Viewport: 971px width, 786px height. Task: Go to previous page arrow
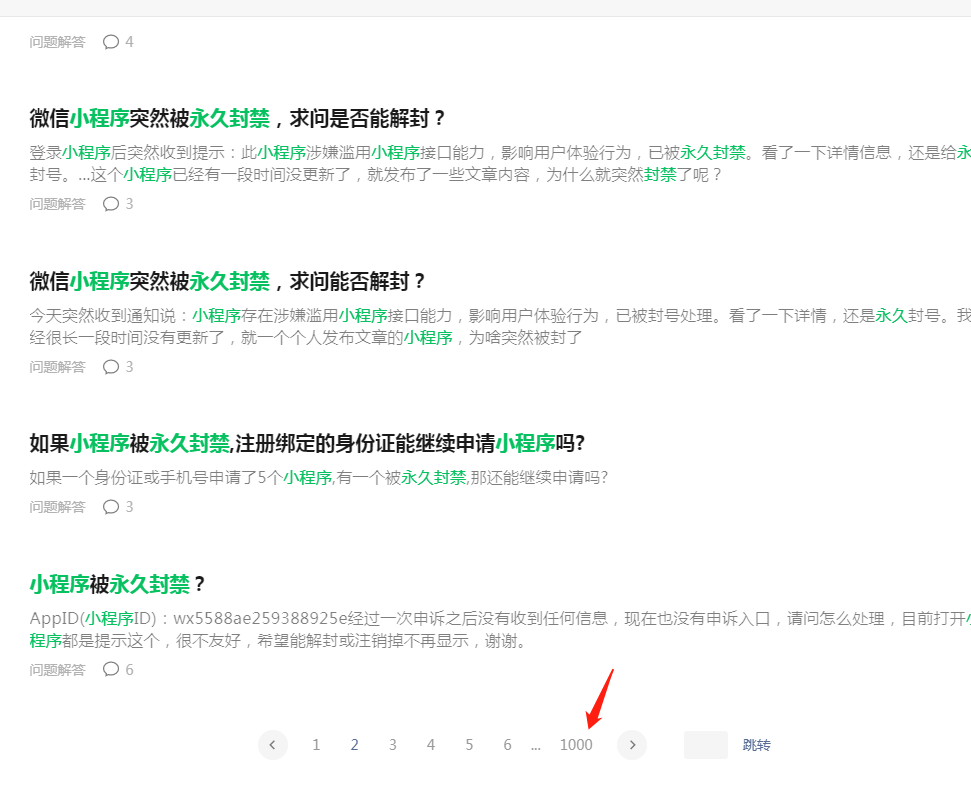pos(272,745)
